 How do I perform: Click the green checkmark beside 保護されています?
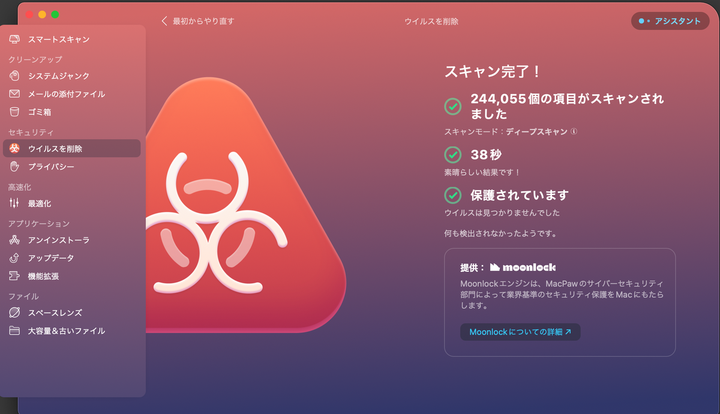point(453,195)
